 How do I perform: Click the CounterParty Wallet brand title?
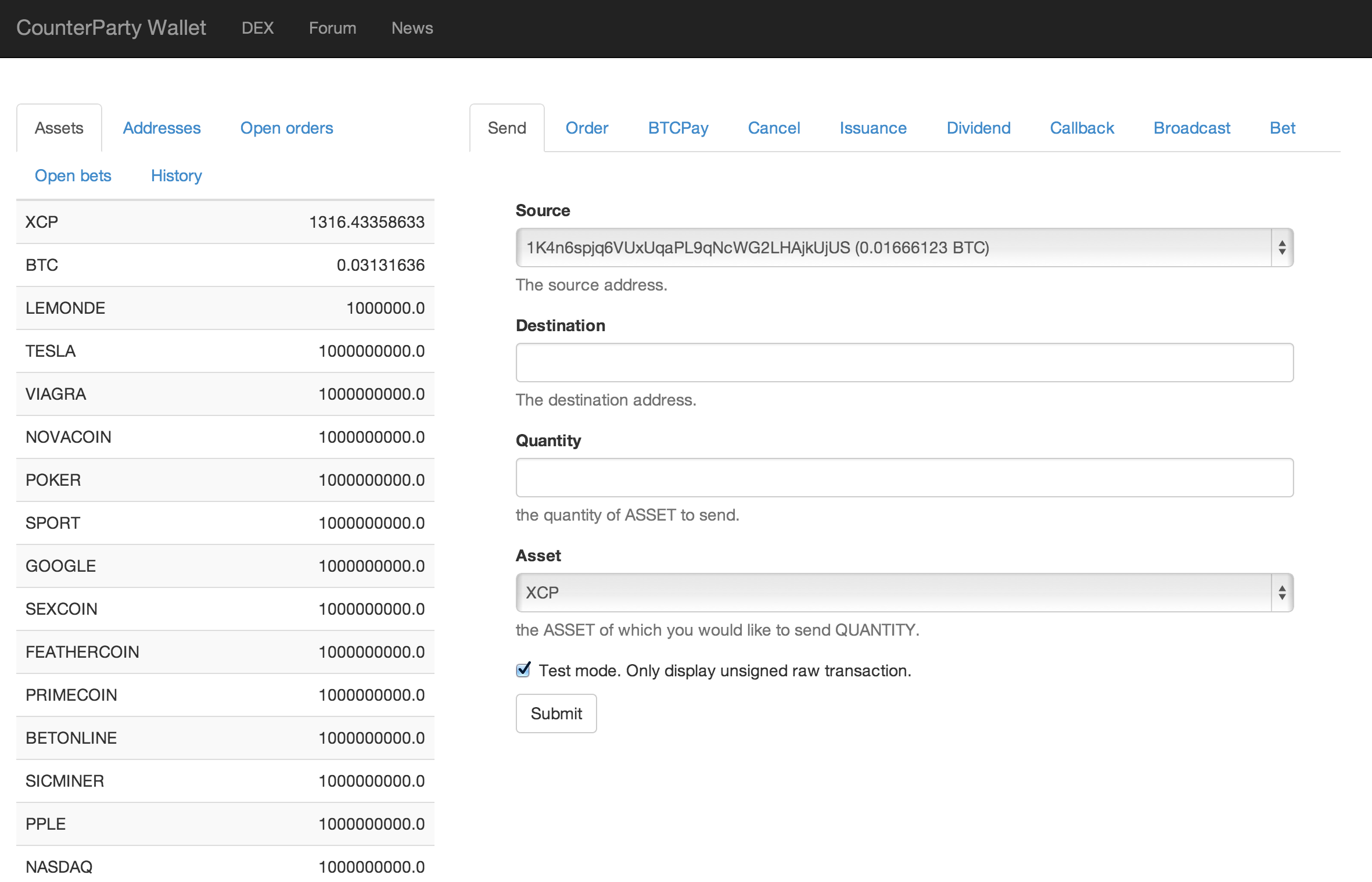pos(111,28)
